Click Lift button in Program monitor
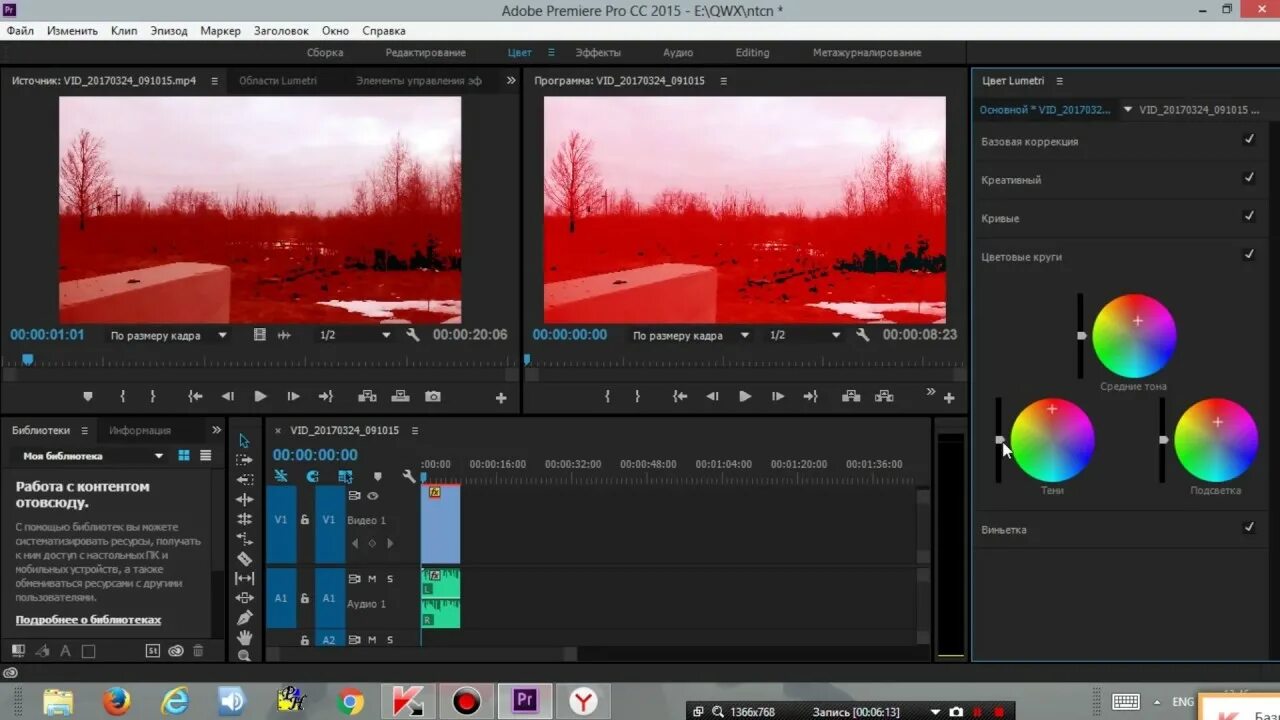This screenshot has width=1280, height=720. pyautogui.click(x=851, y=397)
